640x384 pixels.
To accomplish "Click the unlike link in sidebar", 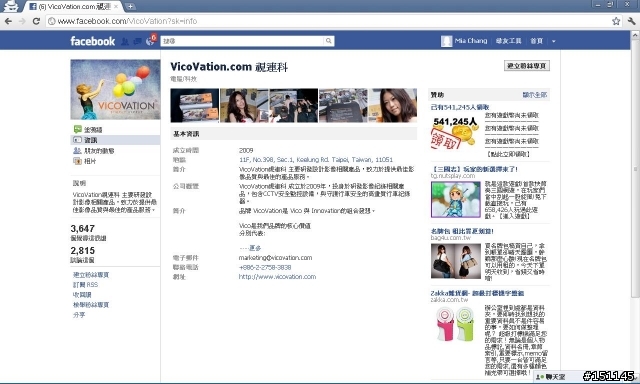I will pyautogui.click(x=82, y=295).
